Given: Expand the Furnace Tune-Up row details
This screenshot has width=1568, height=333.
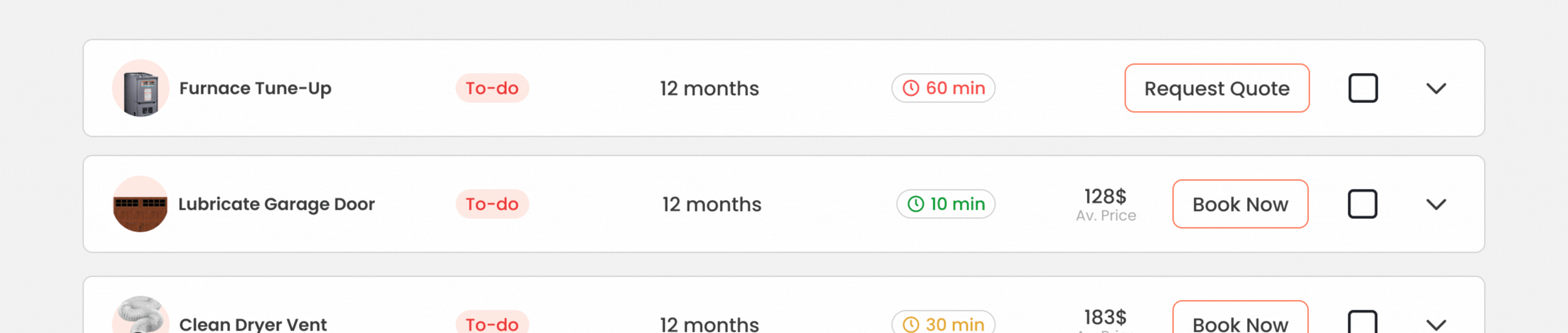Looking at the screenshot, I should tap(1435, 89).
